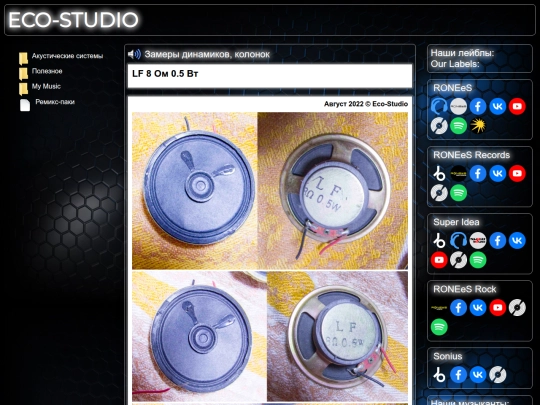This screenshot has width=540, height=405.
Task: Open top-left photo of speaker front
Action: tap(195, 190)
